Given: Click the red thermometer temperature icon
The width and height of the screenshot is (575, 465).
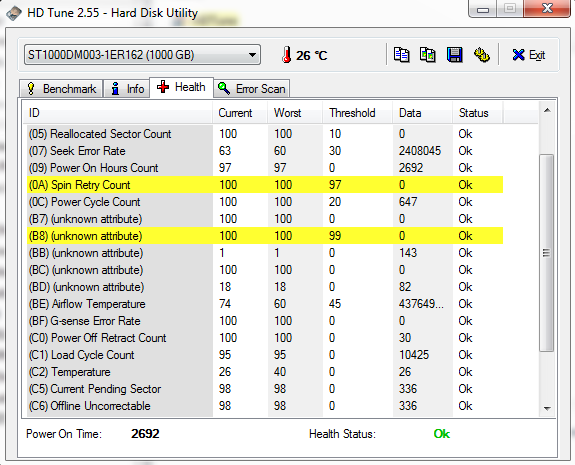Looking at the screenshot, I should pyautogui.click(x=287, y=55).
